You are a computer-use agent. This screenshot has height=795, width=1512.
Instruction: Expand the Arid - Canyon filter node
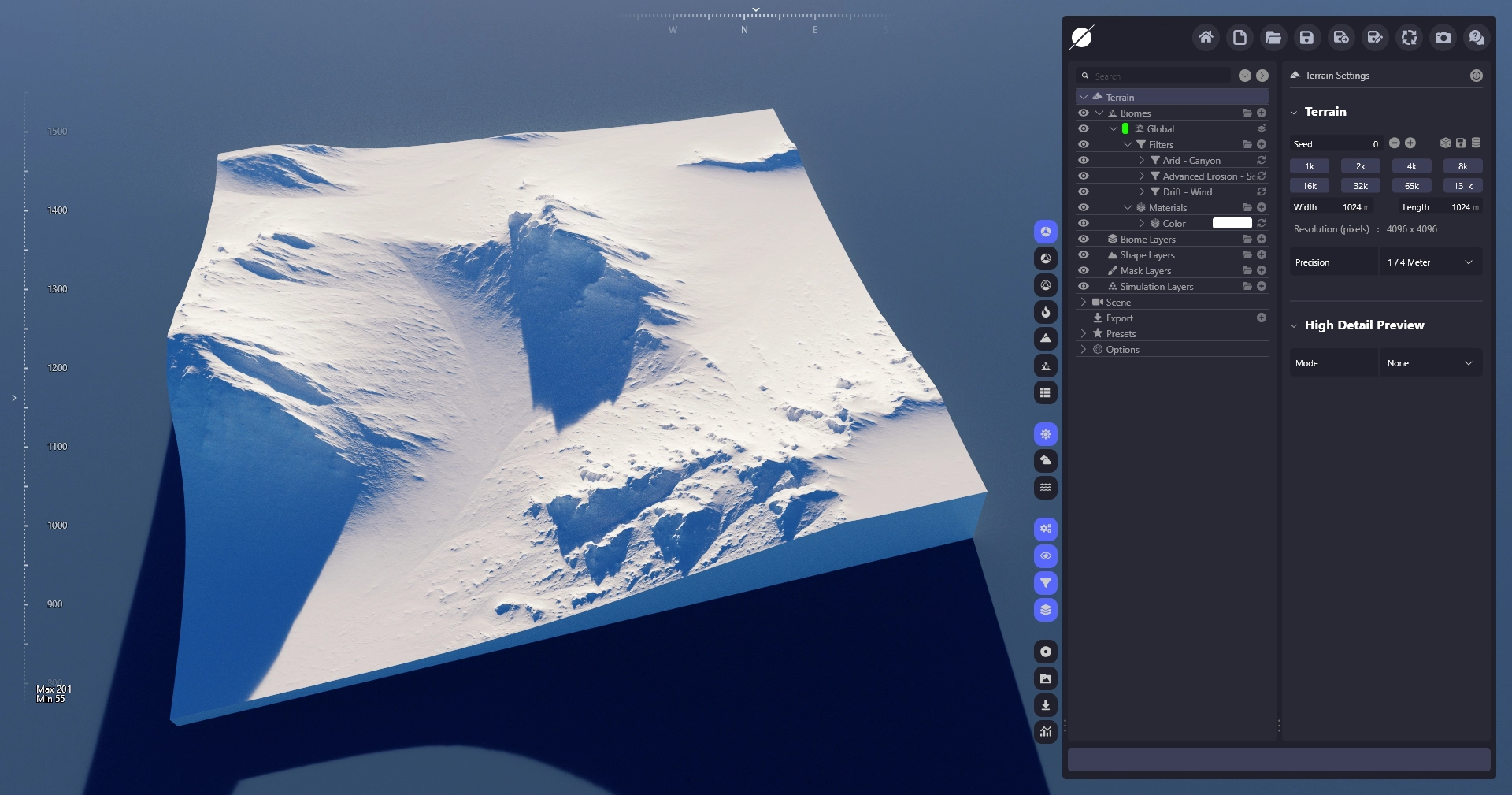[x=1141, y=160]
